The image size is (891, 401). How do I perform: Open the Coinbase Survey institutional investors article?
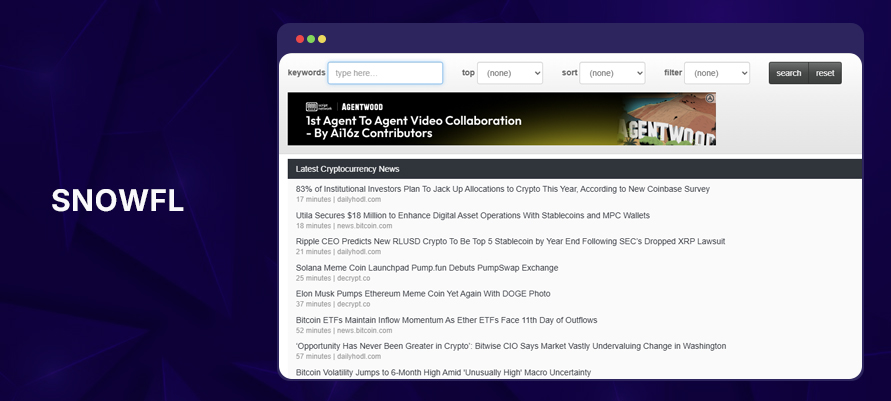tap(502, 189)
